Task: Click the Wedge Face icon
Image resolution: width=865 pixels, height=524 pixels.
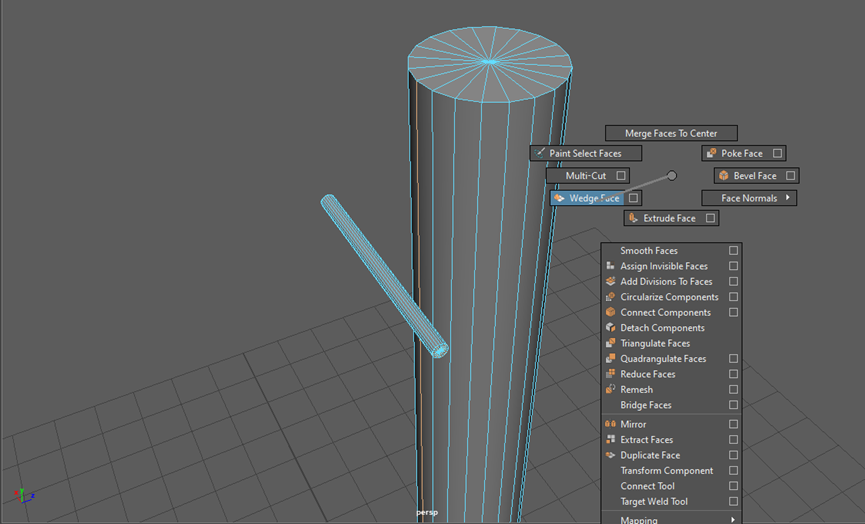Action: pos(559,198)
